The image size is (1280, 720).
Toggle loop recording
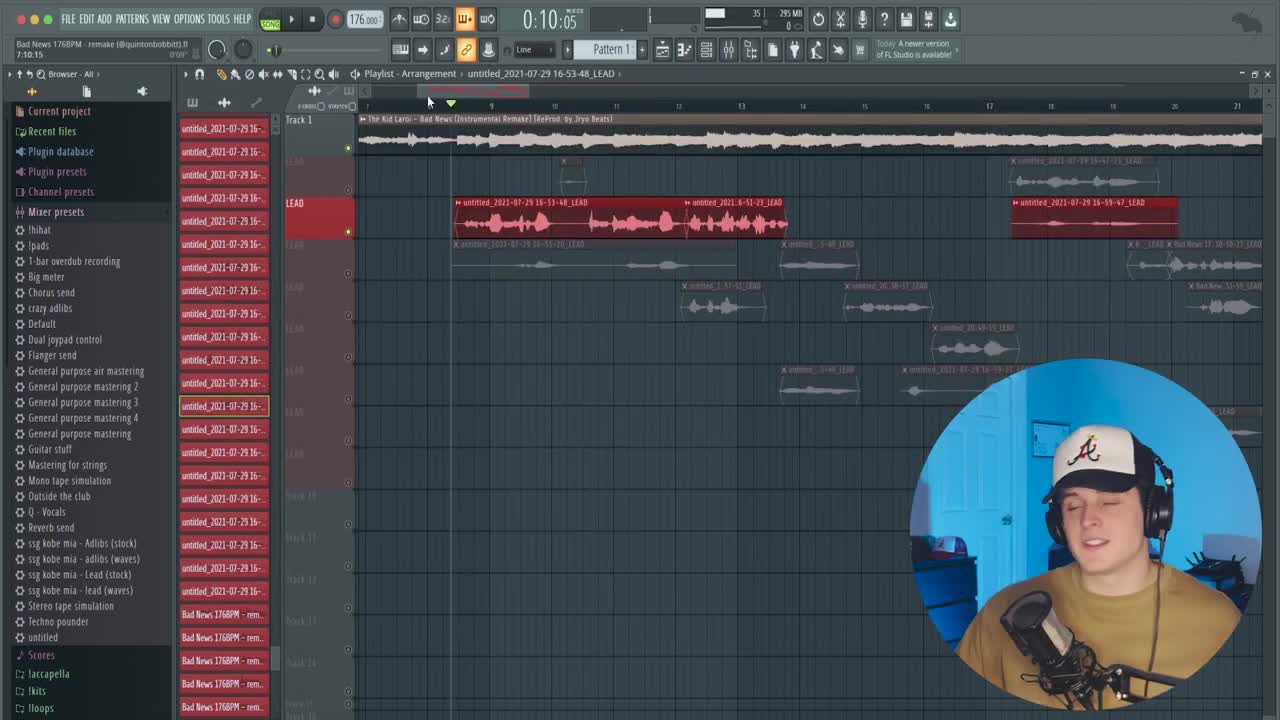pyautogui.click(x=487, y=19)
